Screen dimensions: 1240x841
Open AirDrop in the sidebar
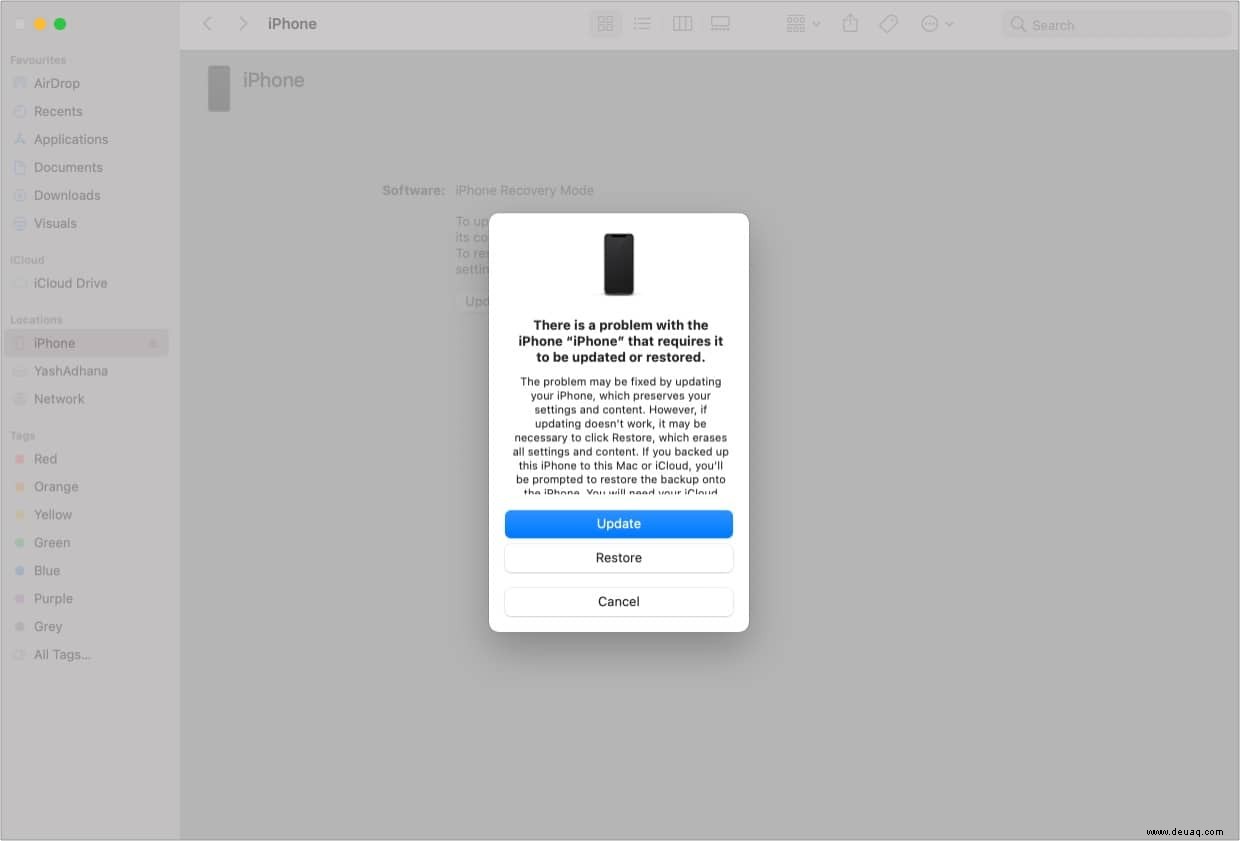pos(84,84)
